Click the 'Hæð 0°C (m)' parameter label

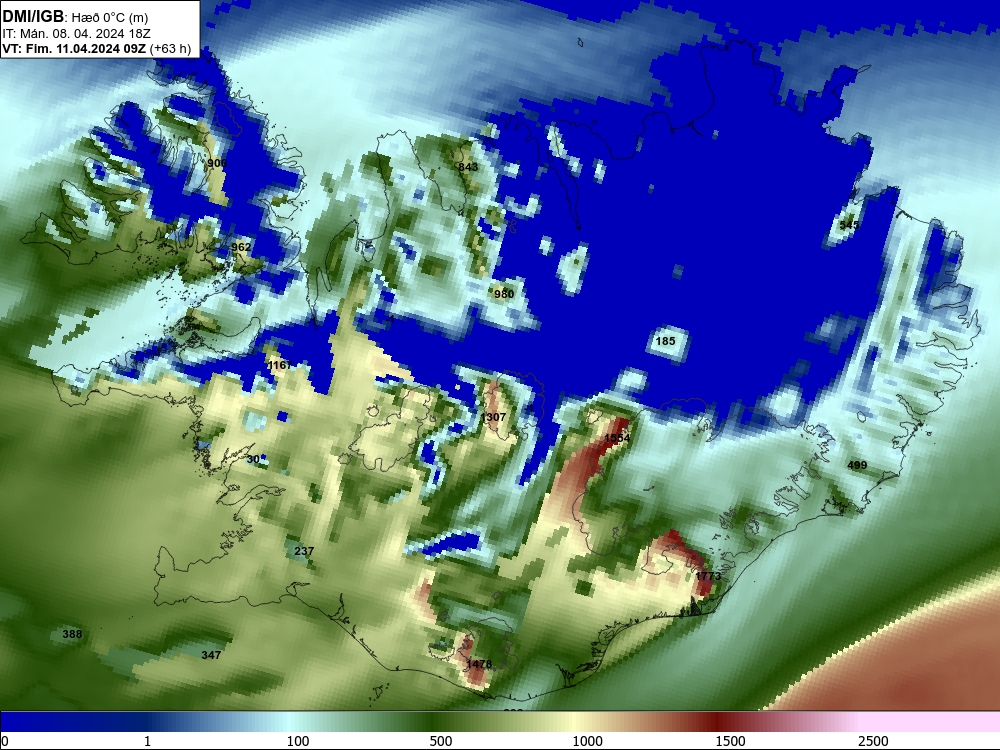point(110,18)
